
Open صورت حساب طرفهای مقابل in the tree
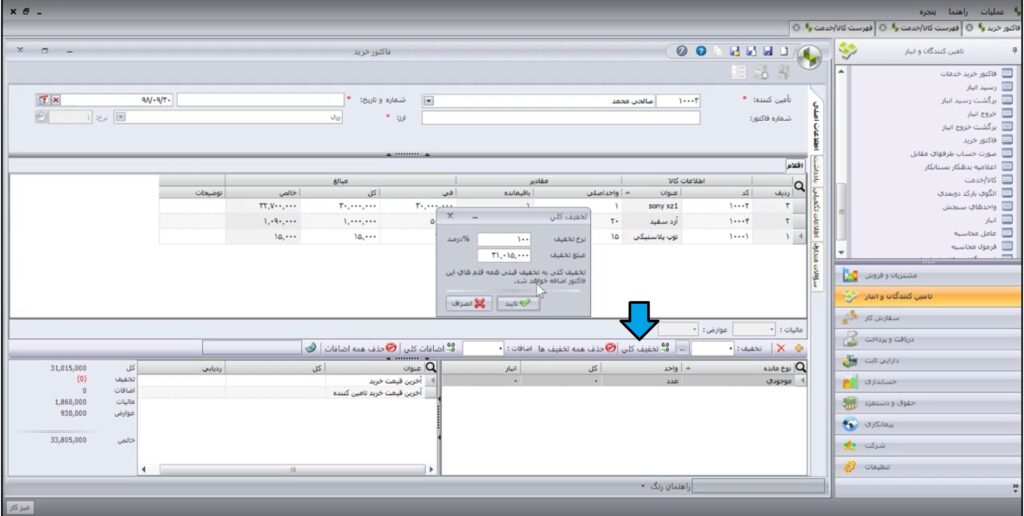(x=955, y=153)
